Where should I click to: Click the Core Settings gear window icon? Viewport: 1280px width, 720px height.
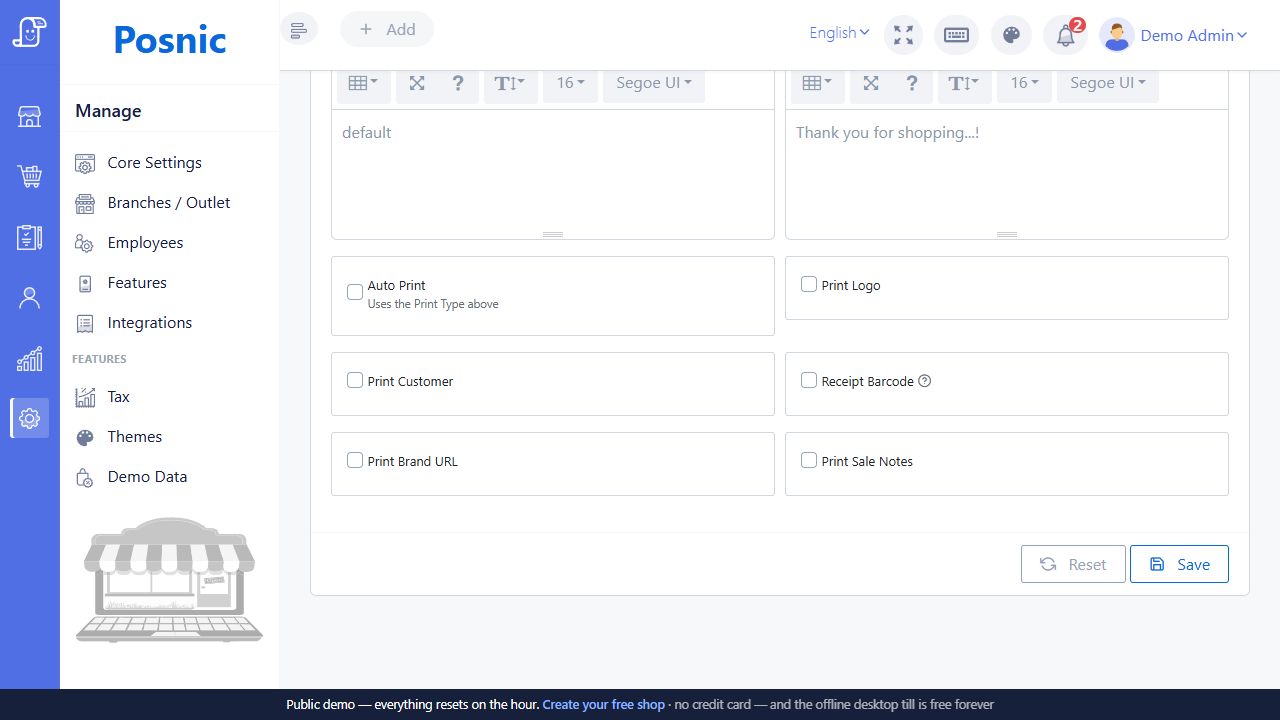click(x=86, y=163)
